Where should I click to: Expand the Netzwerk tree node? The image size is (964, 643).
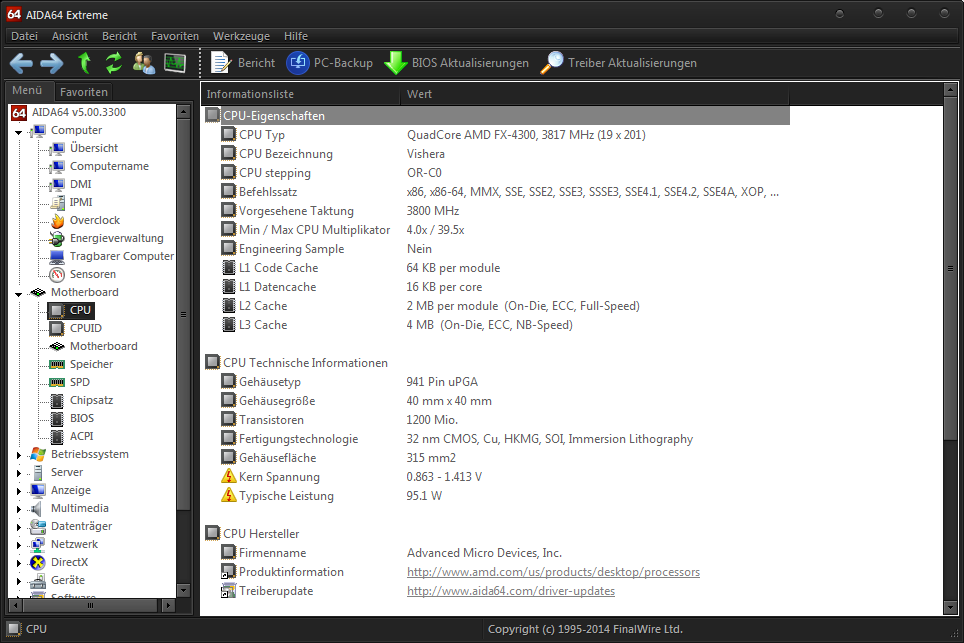(18, 545)
